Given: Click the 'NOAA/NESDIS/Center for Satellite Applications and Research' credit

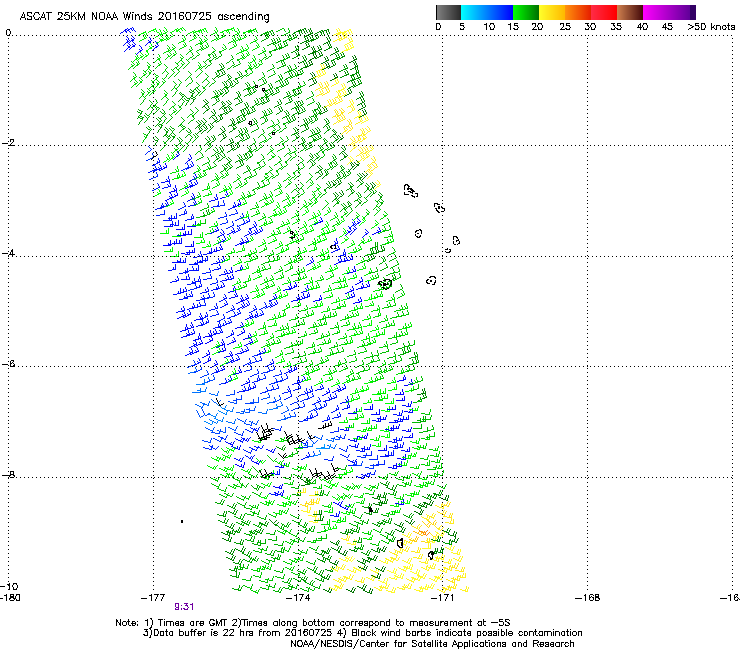Looking at the screenshot, I should [x=432, y=644].
